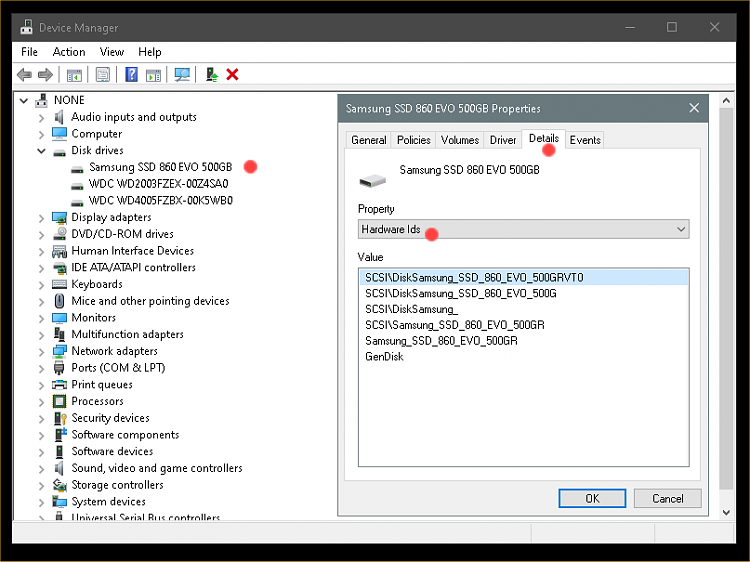Click the Ports (COM & LPT) icon
This screenshot has height=562, width=750.
coord(59,368)
